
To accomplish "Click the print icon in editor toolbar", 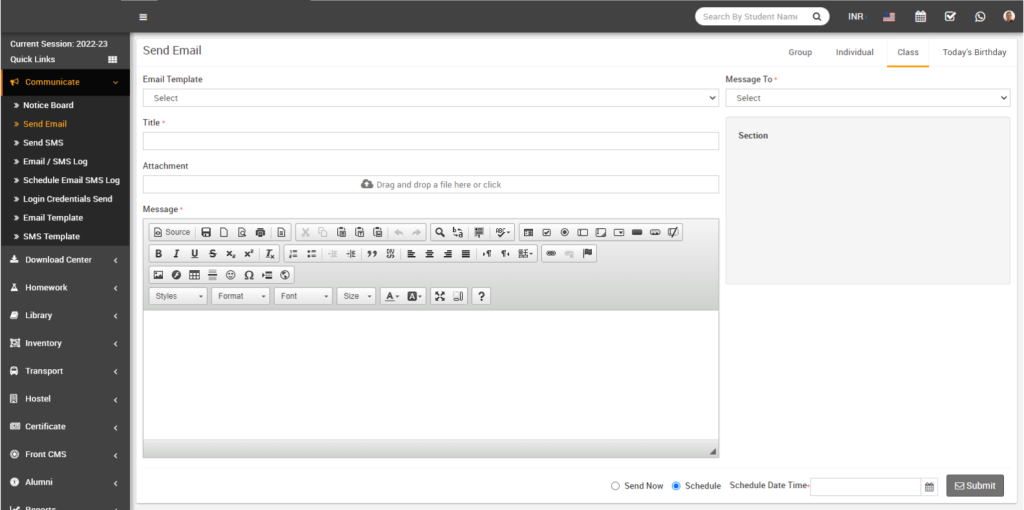I will coord(260,232).
